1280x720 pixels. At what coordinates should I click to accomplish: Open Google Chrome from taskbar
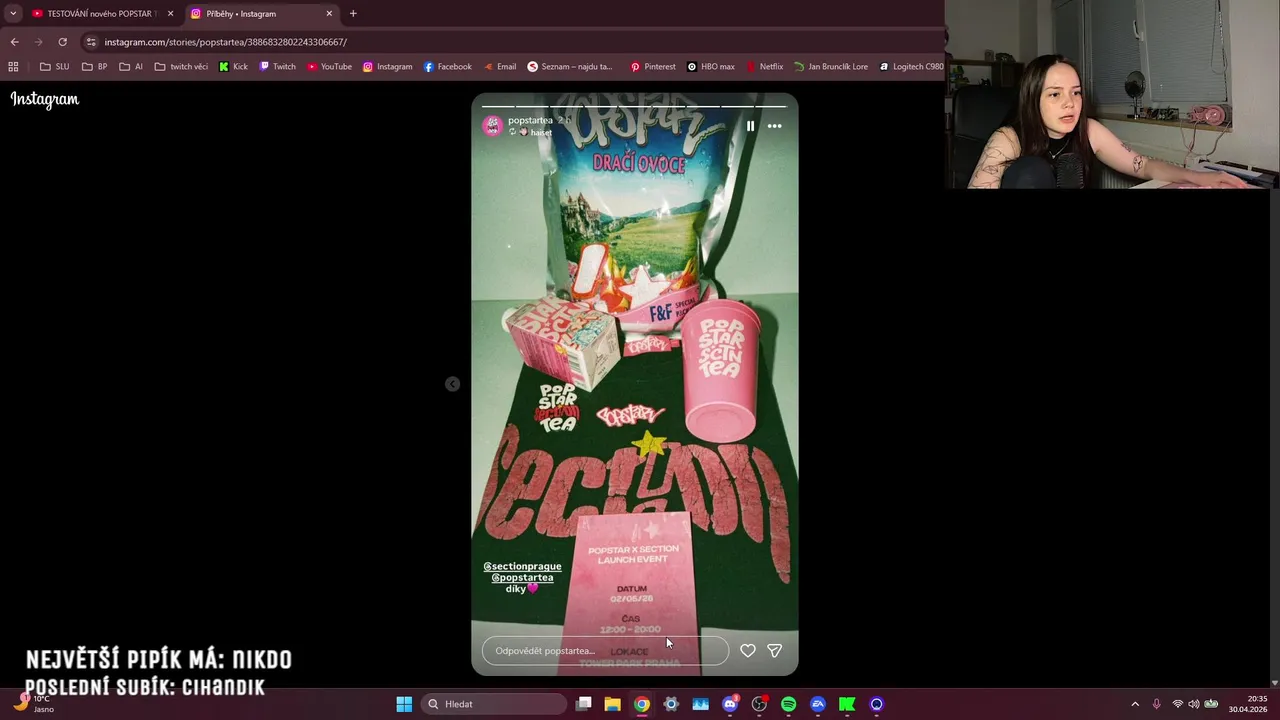click(642, 704)
